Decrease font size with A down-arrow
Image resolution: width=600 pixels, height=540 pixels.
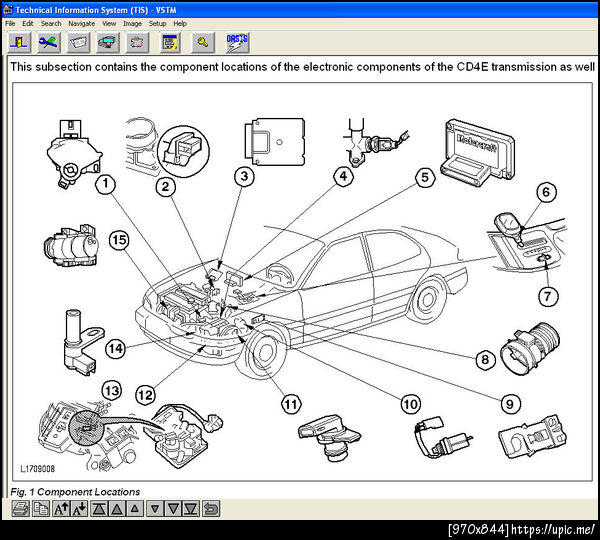(80, 509)
